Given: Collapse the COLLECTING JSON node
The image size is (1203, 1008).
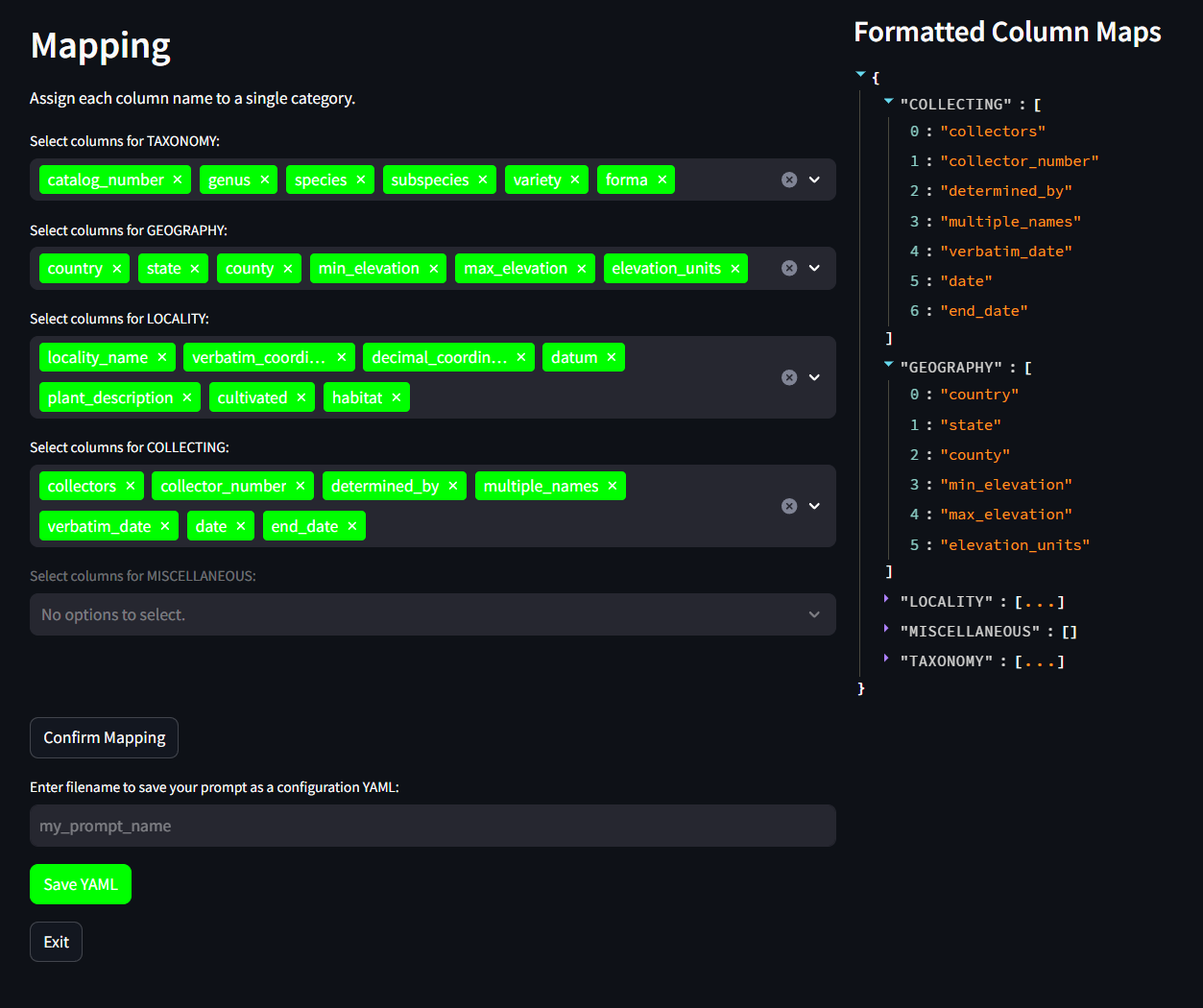Looking at the screenshot, I should [889, 102].
